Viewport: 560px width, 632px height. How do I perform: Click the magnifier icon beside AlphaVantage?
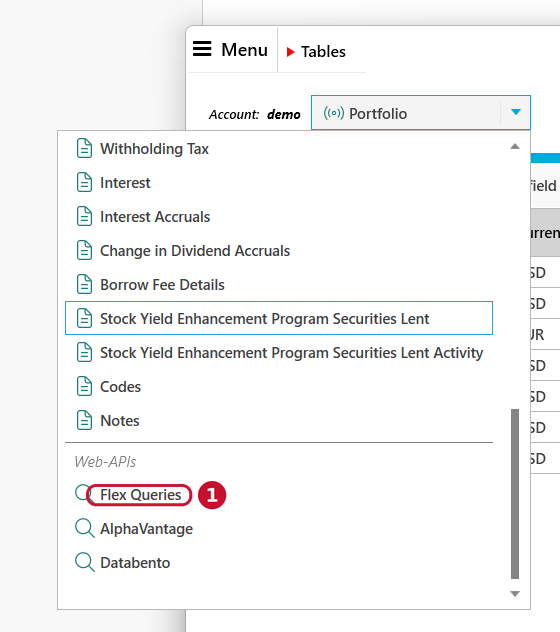85,528
